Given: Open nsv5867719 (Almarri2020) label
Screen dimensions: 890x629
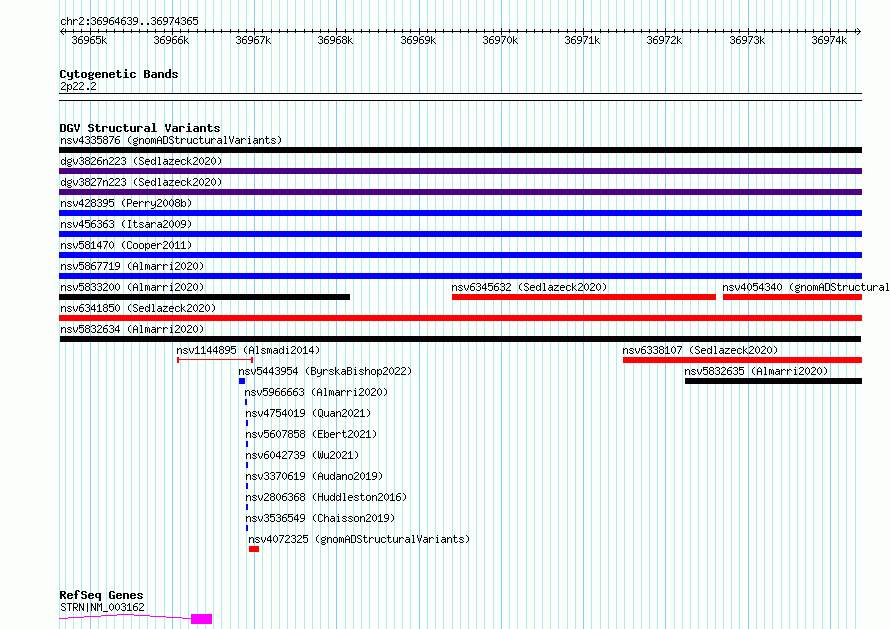Looking at the screenshot, I should (x=132, y=266).
